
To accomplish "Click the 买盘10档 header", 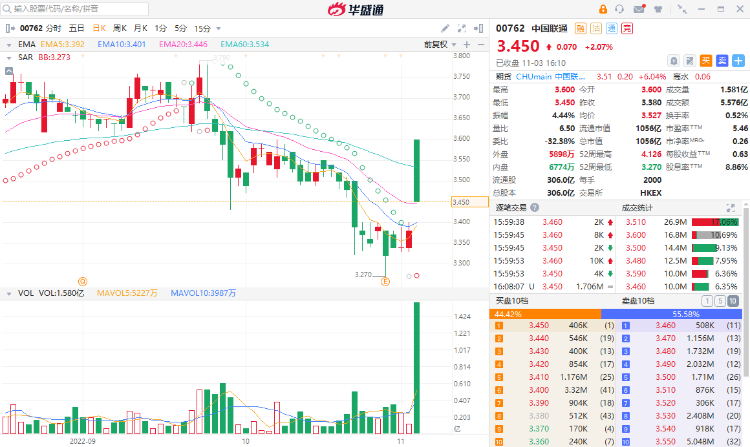I will 512,301.
